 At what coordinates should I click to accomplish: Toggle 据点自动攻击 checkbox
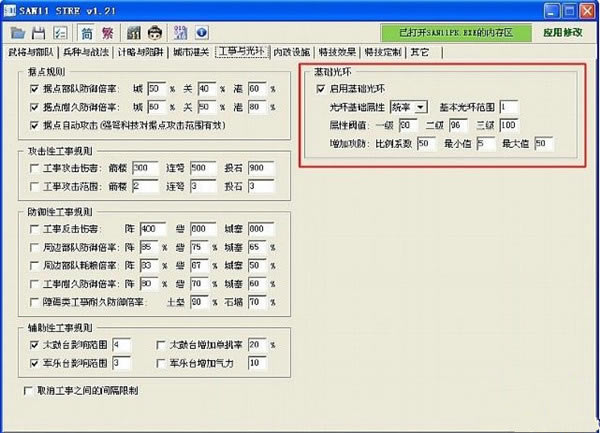pos(34,125)
